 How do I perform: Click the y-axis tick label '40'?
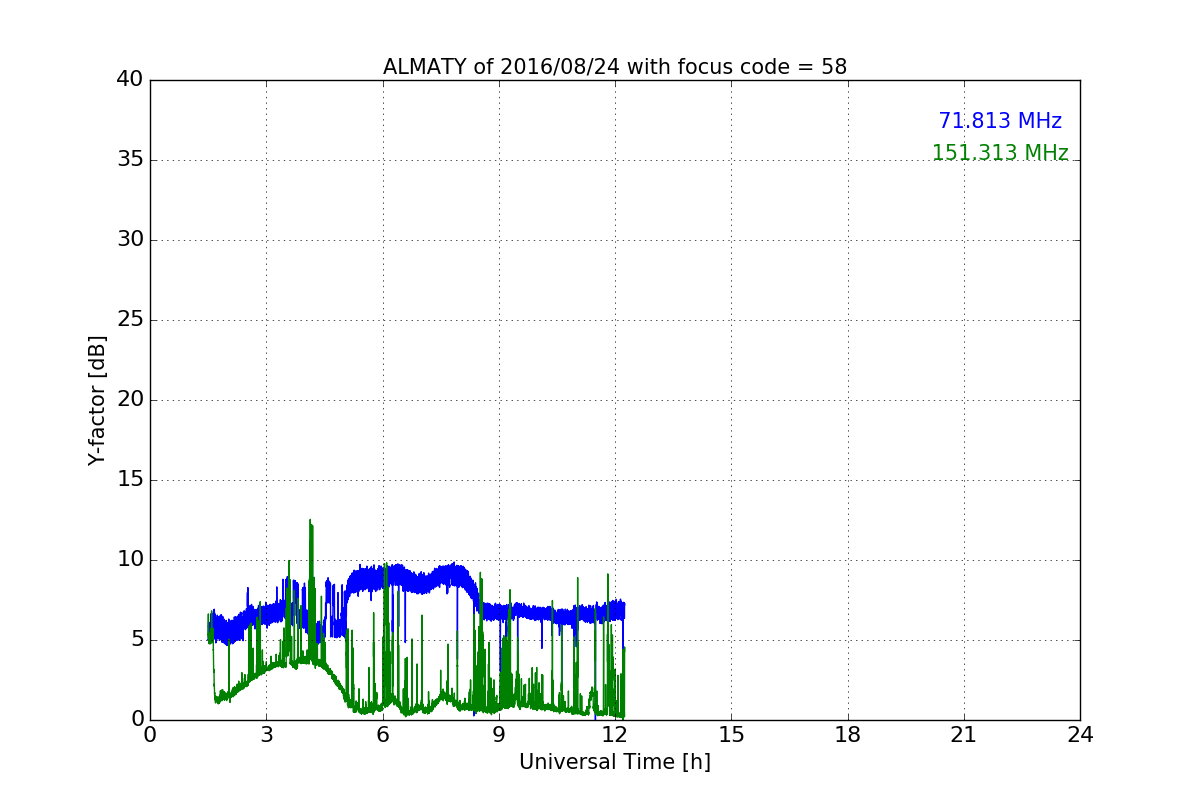click(130, 80)
